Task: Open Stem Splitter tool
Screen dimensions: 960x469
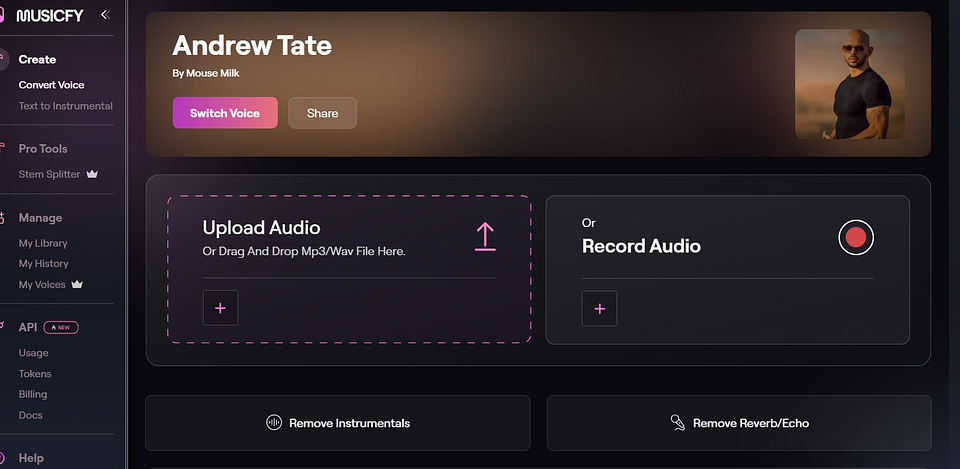Action: pos(50,174)
